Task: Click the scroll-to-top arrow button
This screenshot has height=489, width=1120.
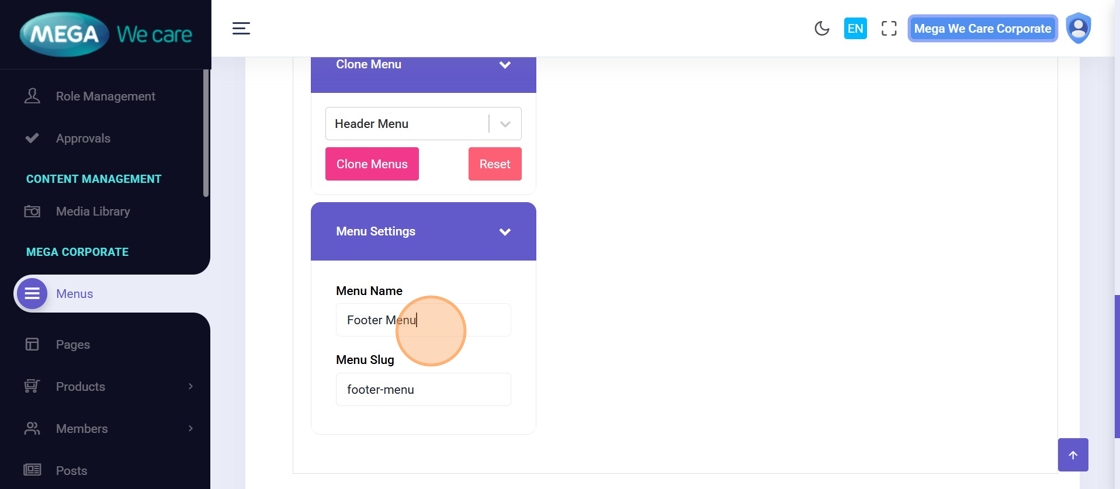Action: click(1073, 455)
